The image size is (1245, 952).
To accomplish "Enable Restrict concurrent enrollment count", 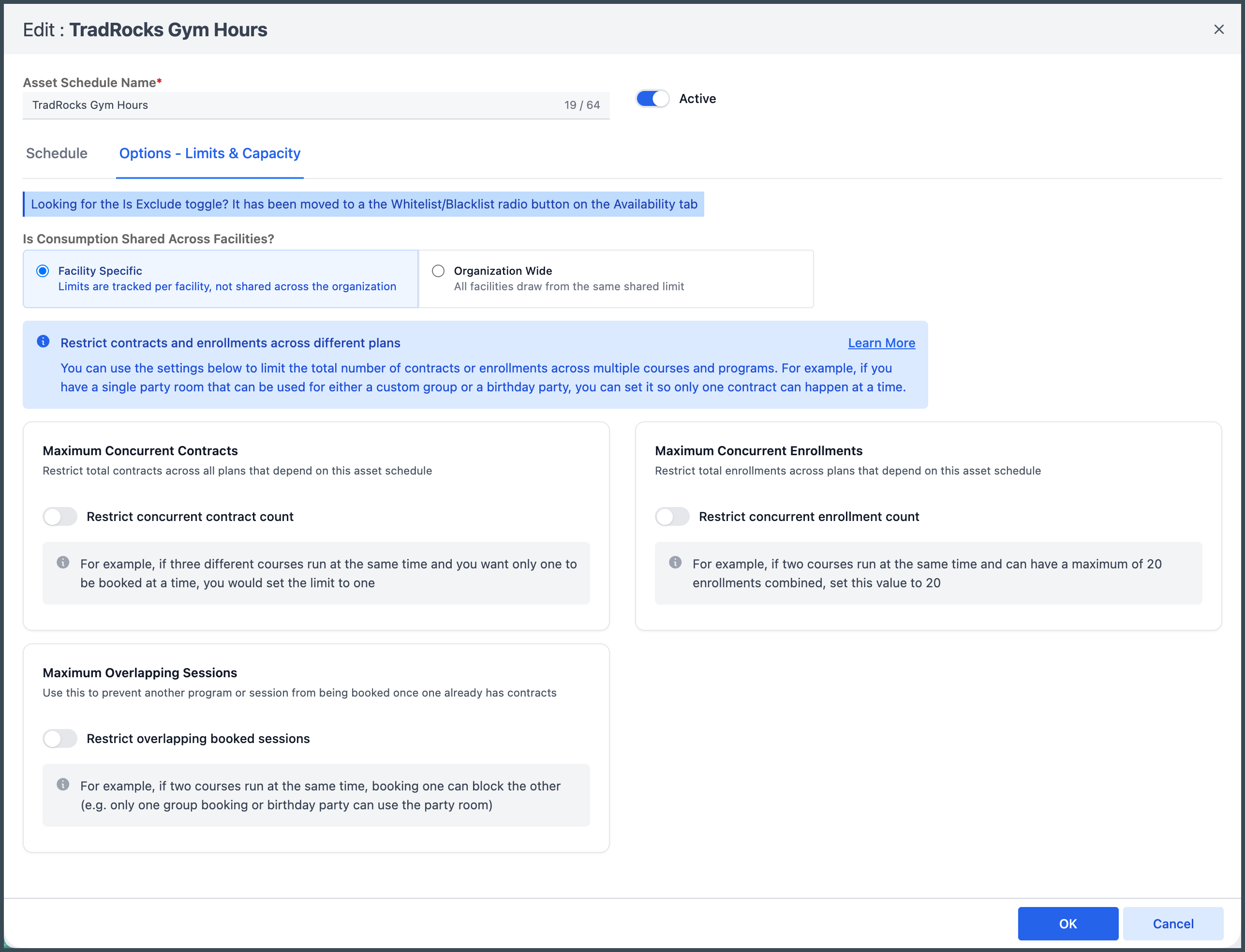I will (672, 516).
